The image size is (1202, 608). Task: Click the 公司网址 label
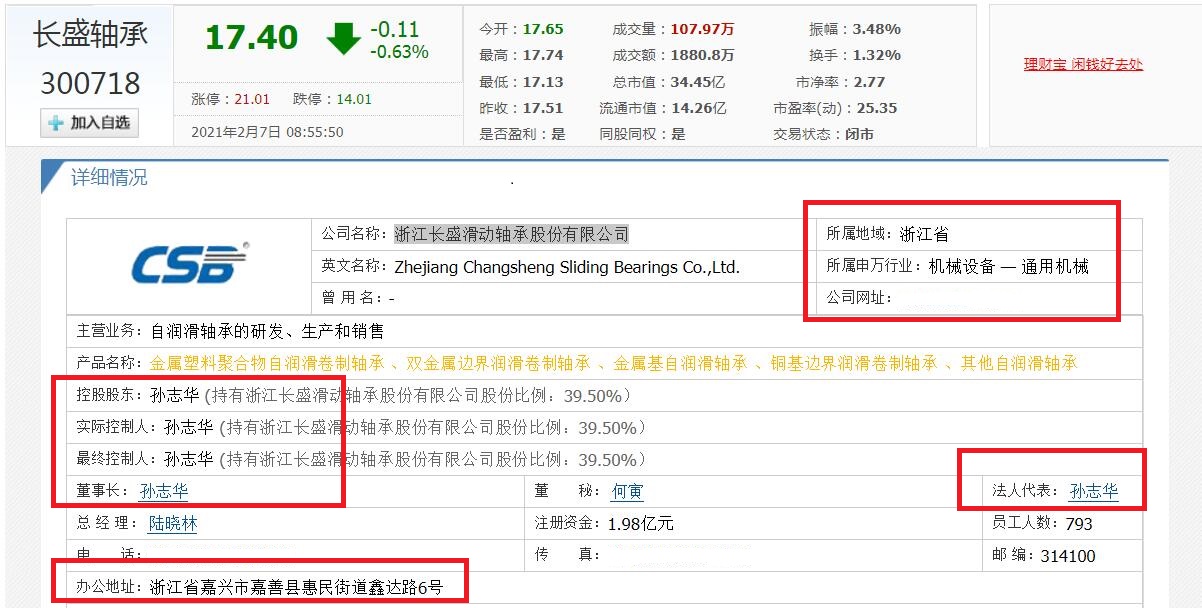(859, 298)
